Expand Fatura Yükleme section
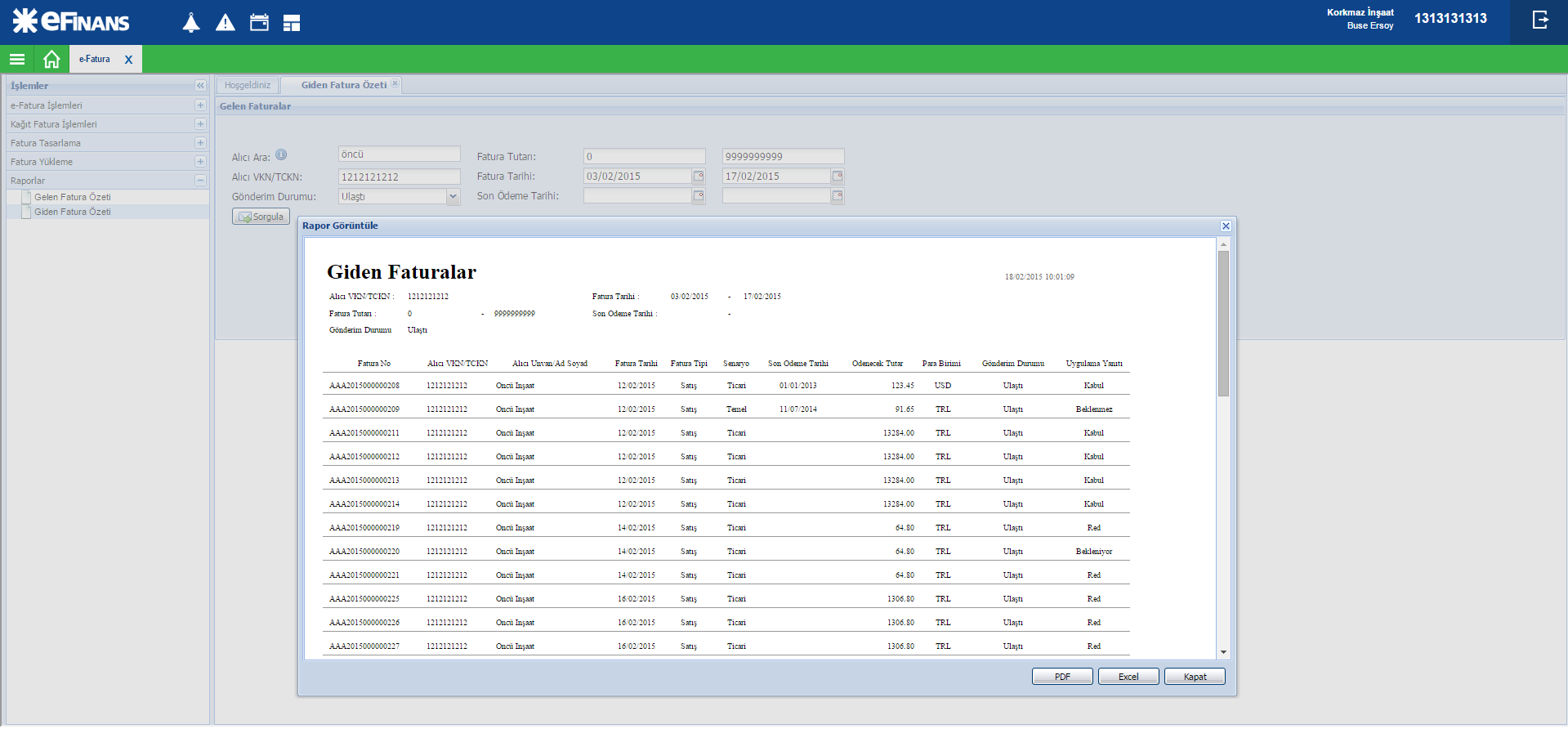 coord(200,161)
